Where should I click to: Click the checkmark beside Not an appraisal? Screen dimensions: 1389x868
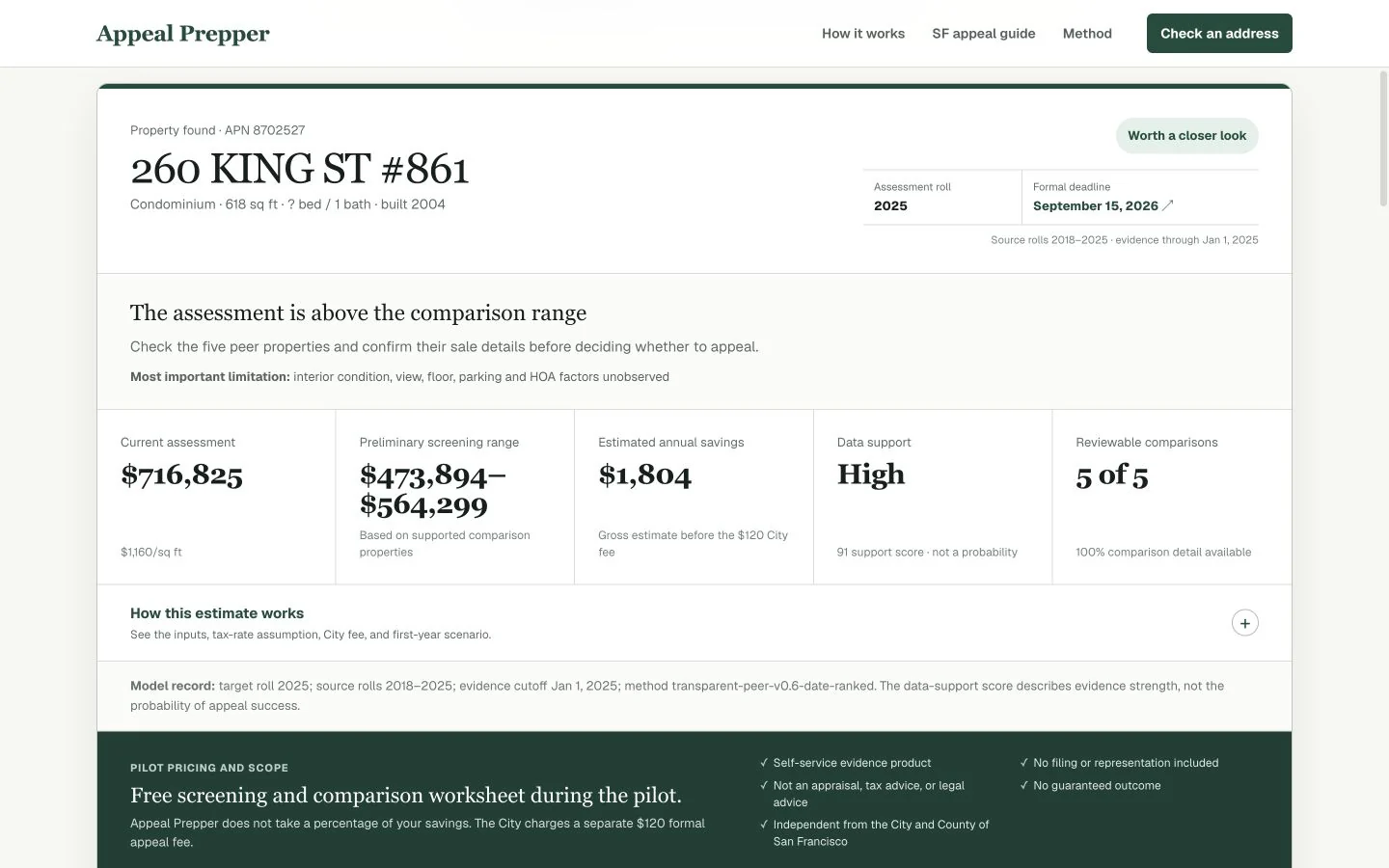(x=764, y=786)
